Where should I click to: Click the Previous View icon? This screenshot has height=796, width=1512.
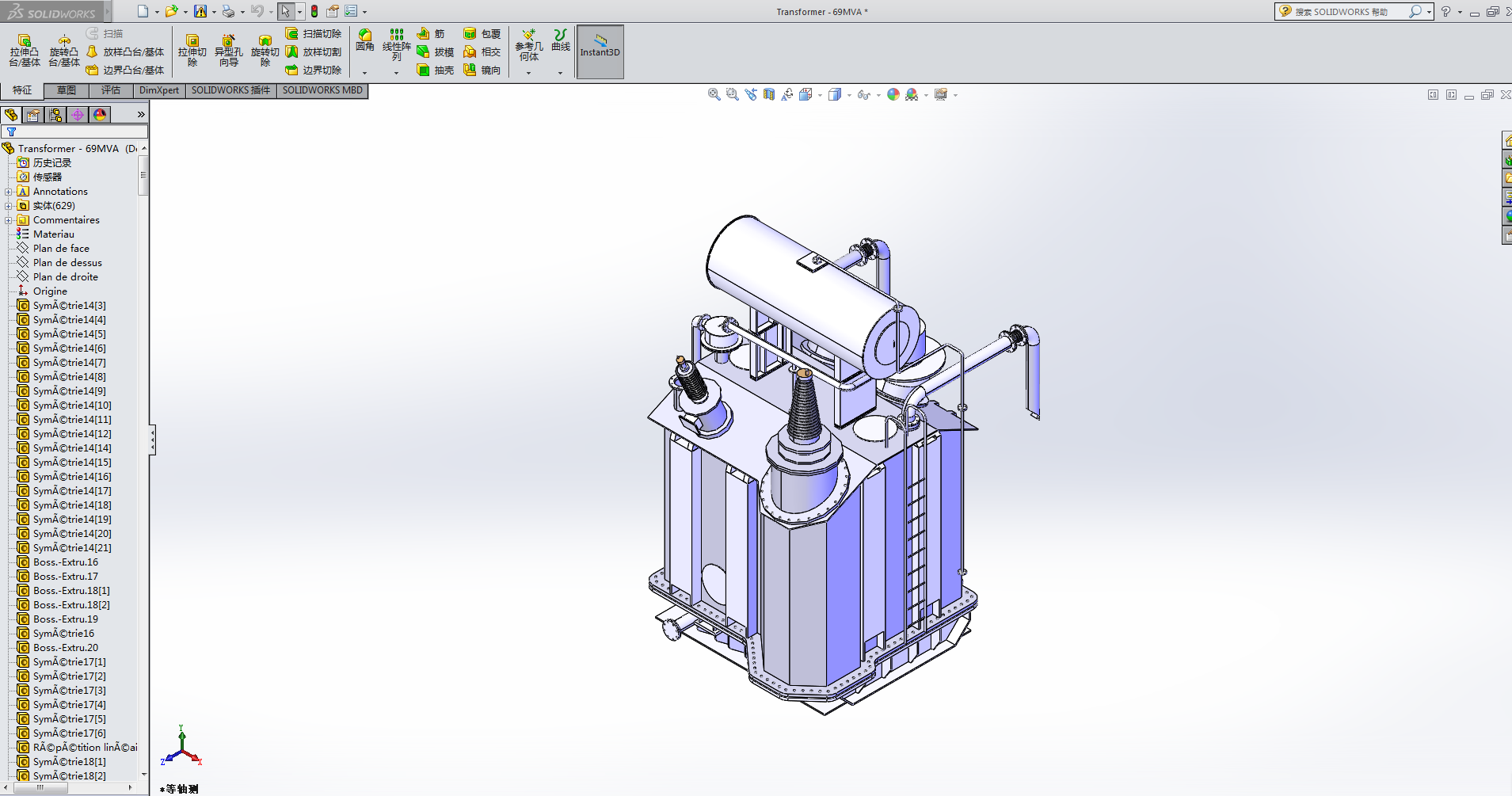coord(751,94)
